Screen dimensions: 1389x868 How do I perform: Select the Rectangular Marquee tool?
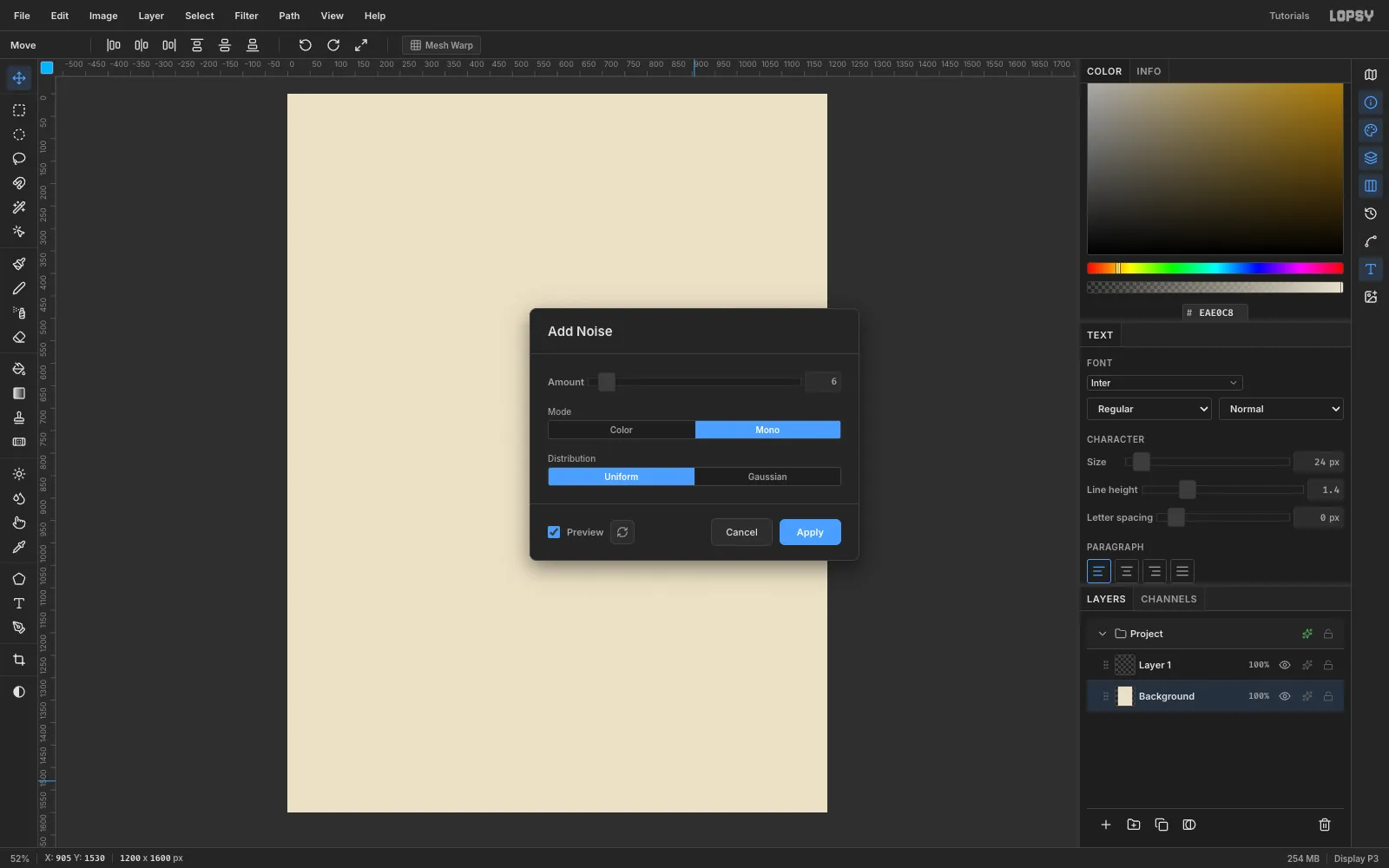[x=18, y=110]
